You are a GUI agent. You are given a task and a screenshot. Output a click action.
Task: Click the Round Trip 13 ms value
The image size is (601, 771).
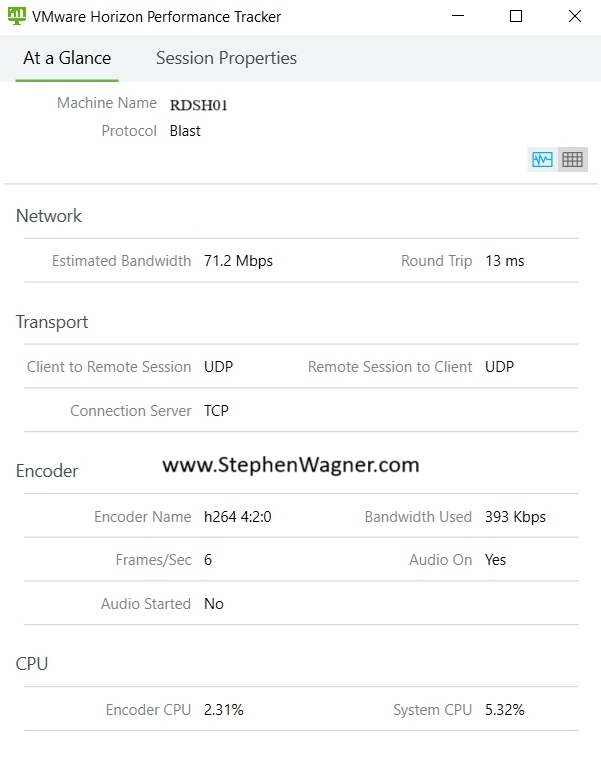click(x=505, y=261)
